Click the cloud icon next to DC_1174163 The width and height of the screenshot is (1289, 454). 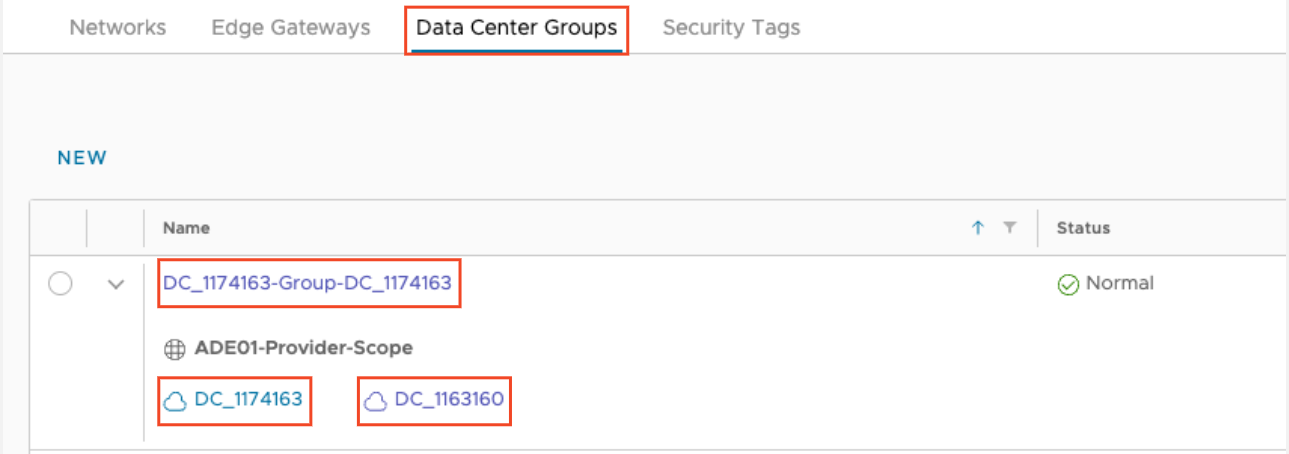tap(175, 401)
